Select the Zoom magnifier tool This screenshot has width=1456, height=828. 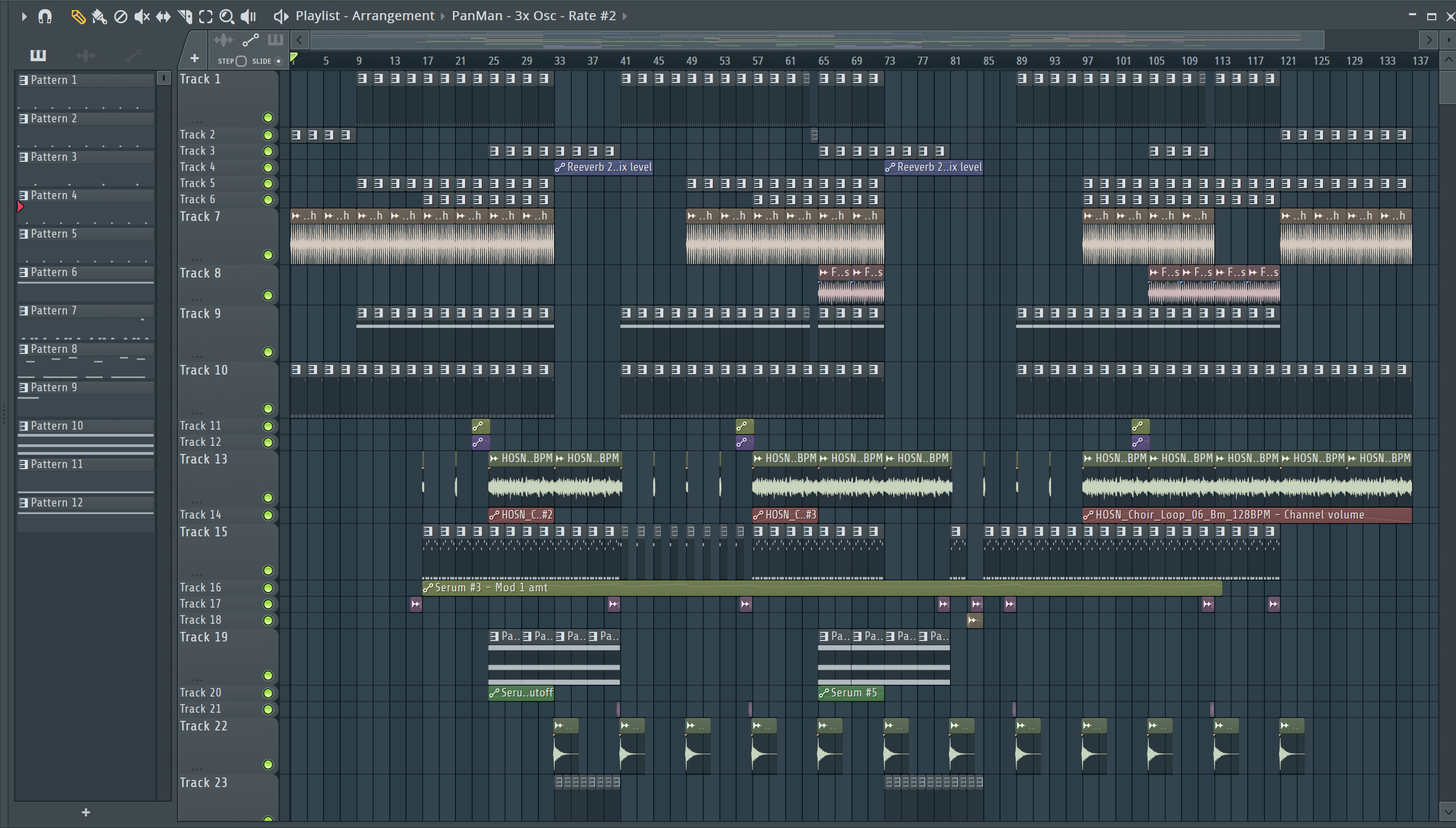tap(227, 17)
